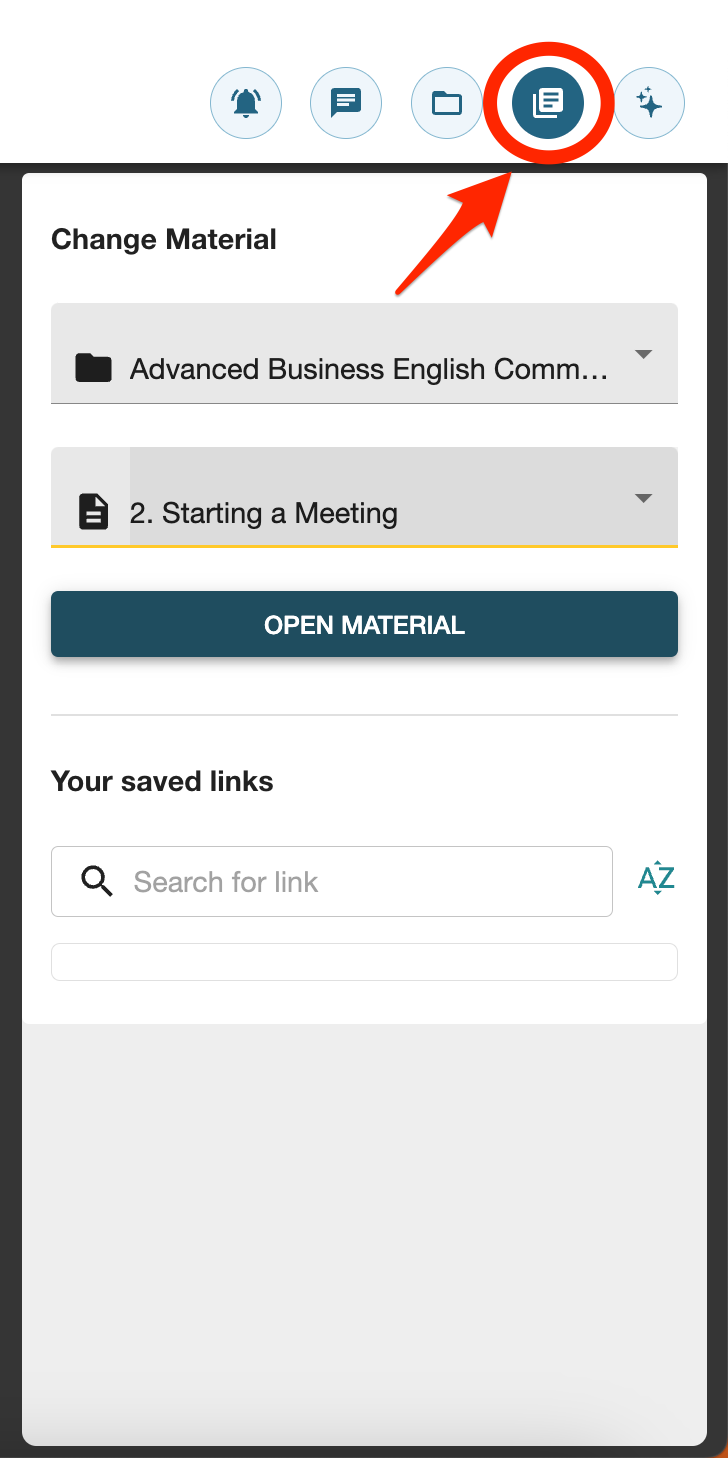This screenshot has width=728, height=1458.
Task: Select the highlighted materials library icon
Action: coord(548,102)
